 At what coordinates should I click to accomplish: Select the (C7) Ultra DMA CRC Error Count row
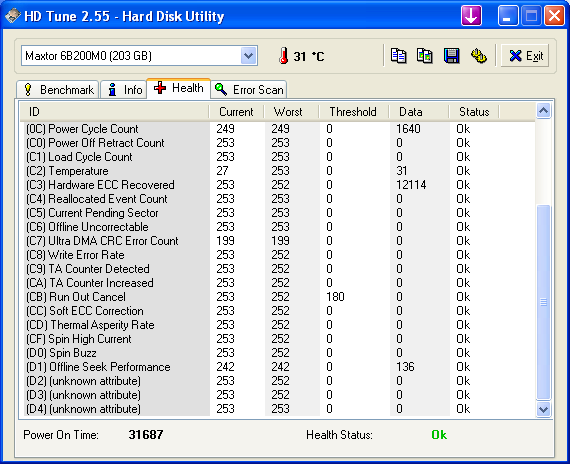pyautogui.click(x=280, y=241)
